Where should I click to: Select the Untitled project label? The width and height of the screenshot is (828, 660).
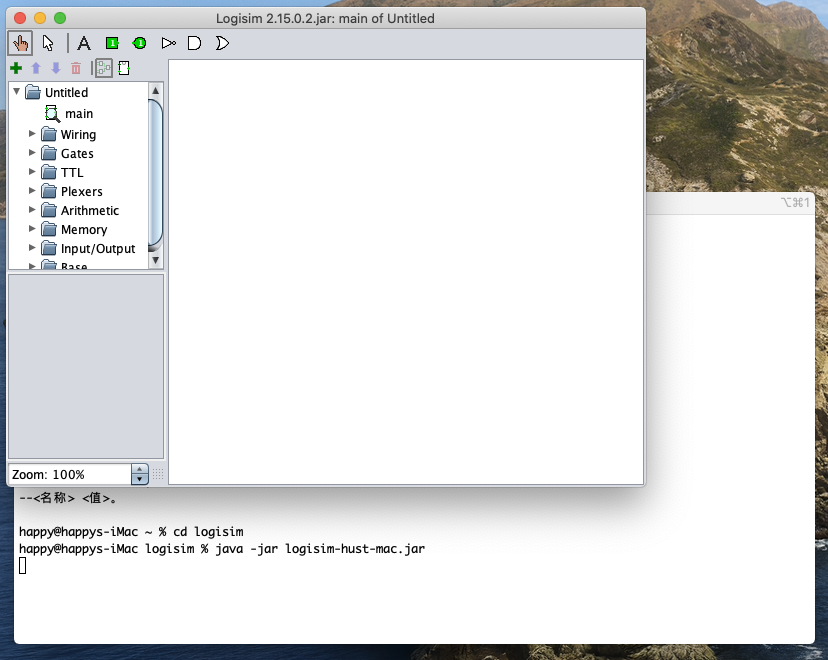point(67,92)
